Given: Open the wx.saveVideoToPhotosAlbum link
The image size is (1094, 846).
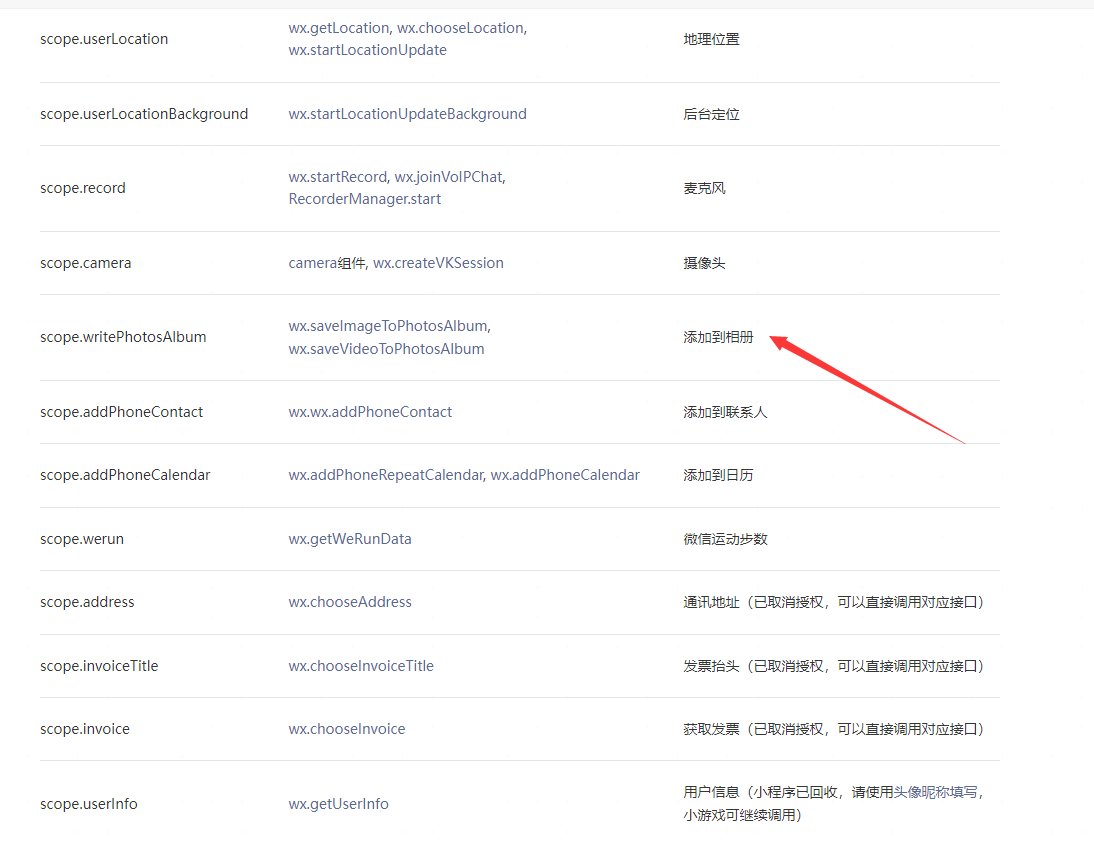Looking at the screenshot, I should pos(387,349).
